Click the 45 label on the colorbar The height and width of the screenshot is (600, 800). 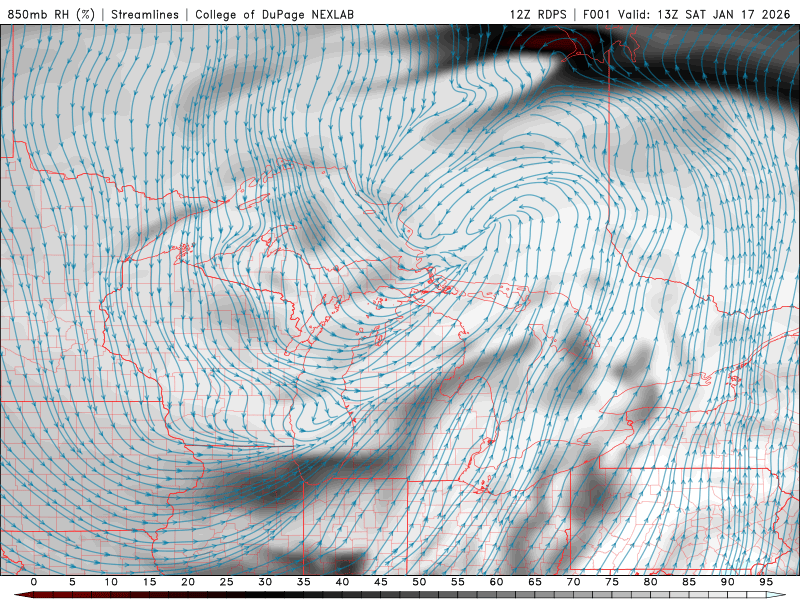point(381,582)
